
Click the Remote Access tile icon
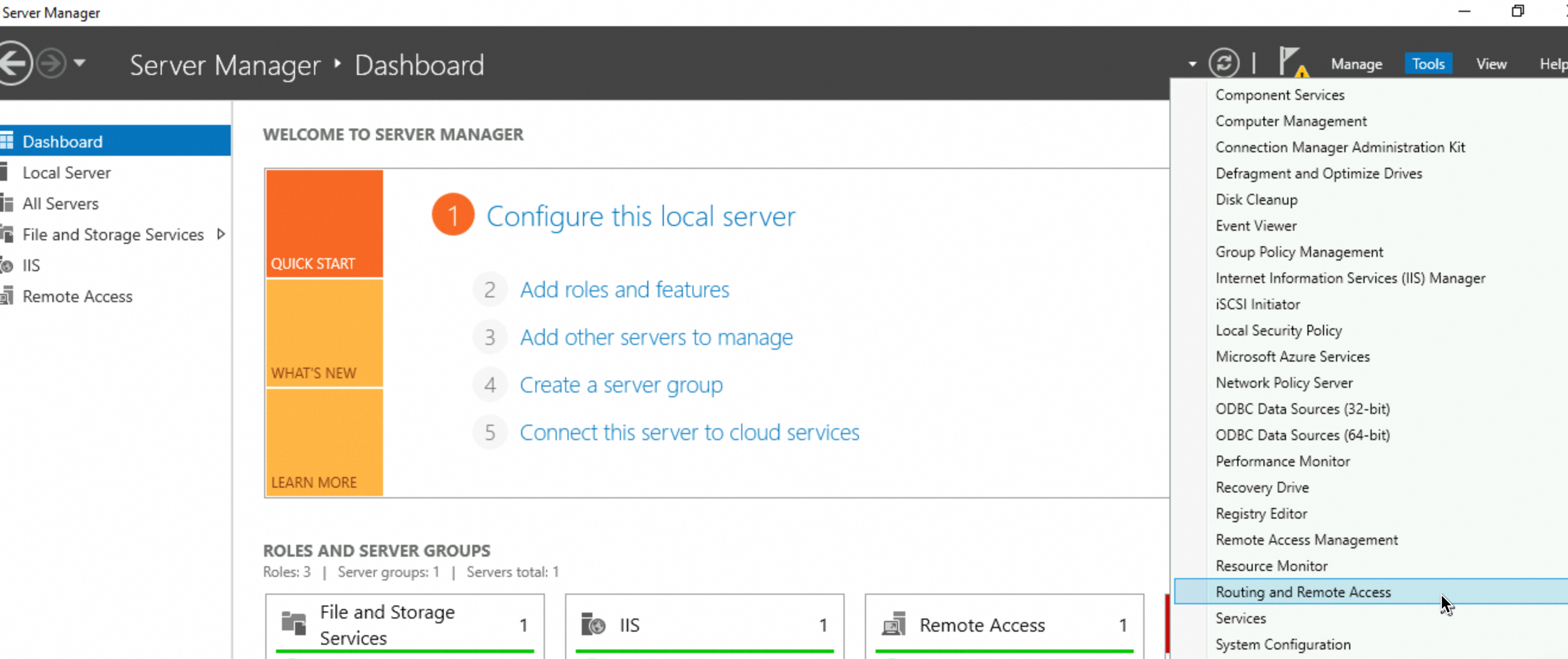pyautogui.click(x=893, y=625)
